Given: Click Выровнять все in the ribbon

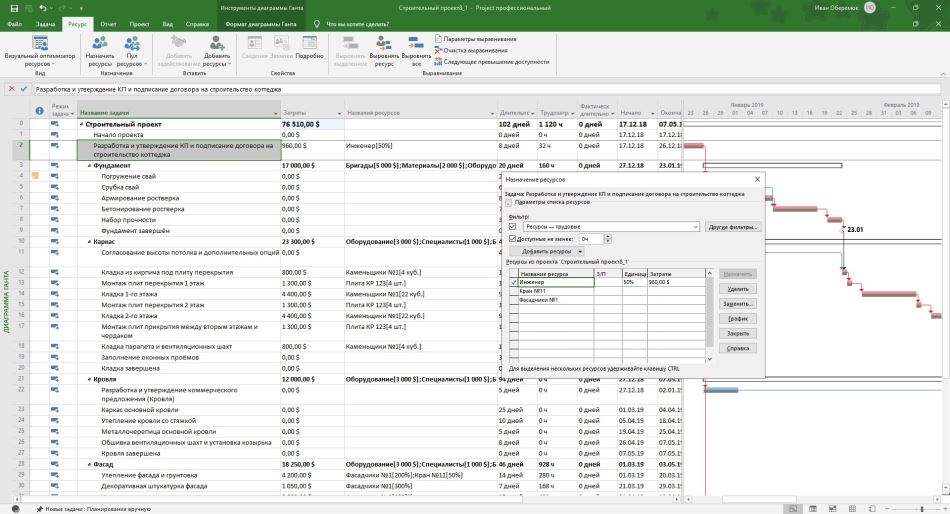Looking at the screenshot, I should click(416, 51).
